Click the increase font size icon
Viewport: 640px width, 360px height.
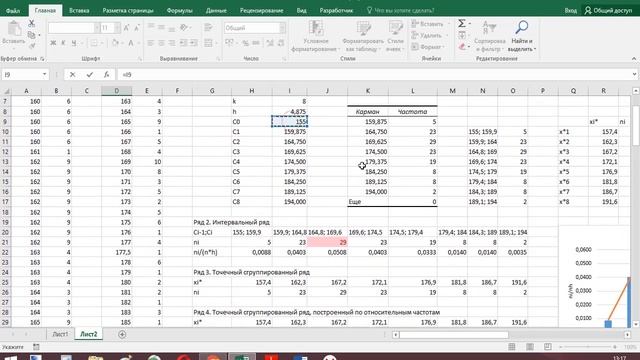point(126,28)
